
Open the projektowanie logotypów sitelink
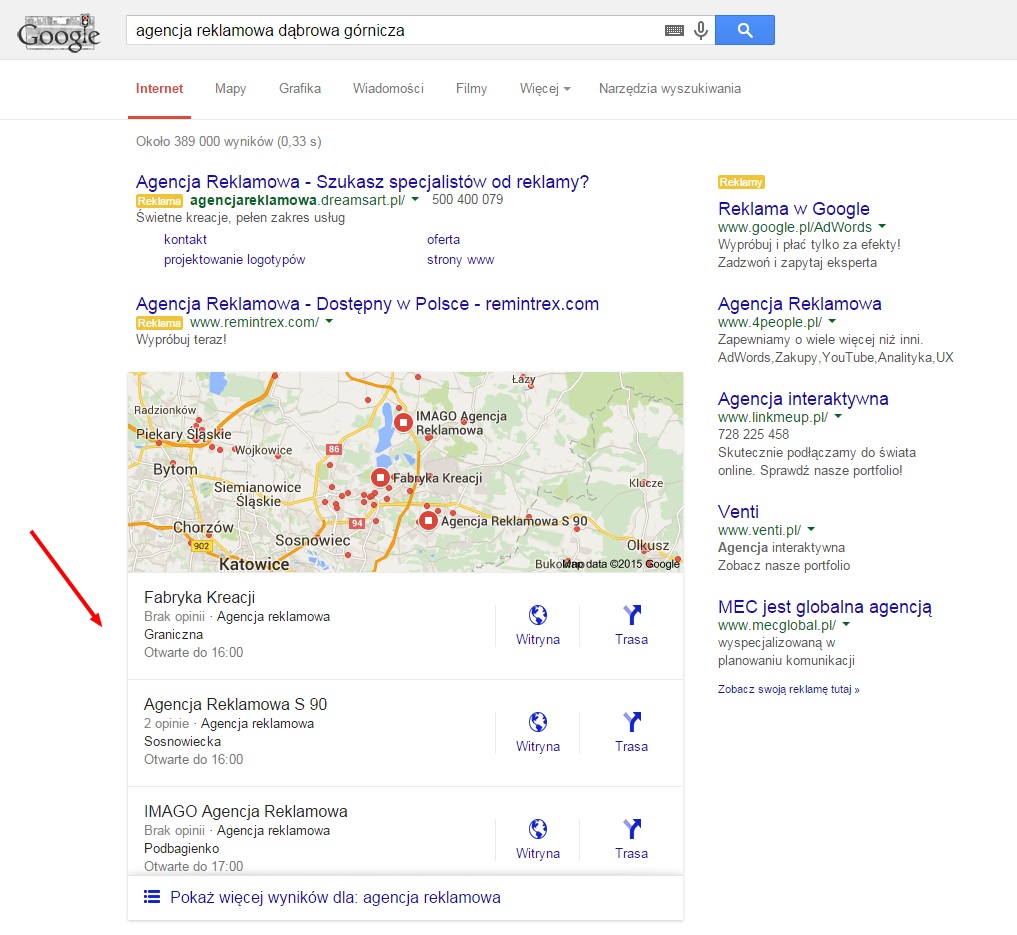click(234, 260)
